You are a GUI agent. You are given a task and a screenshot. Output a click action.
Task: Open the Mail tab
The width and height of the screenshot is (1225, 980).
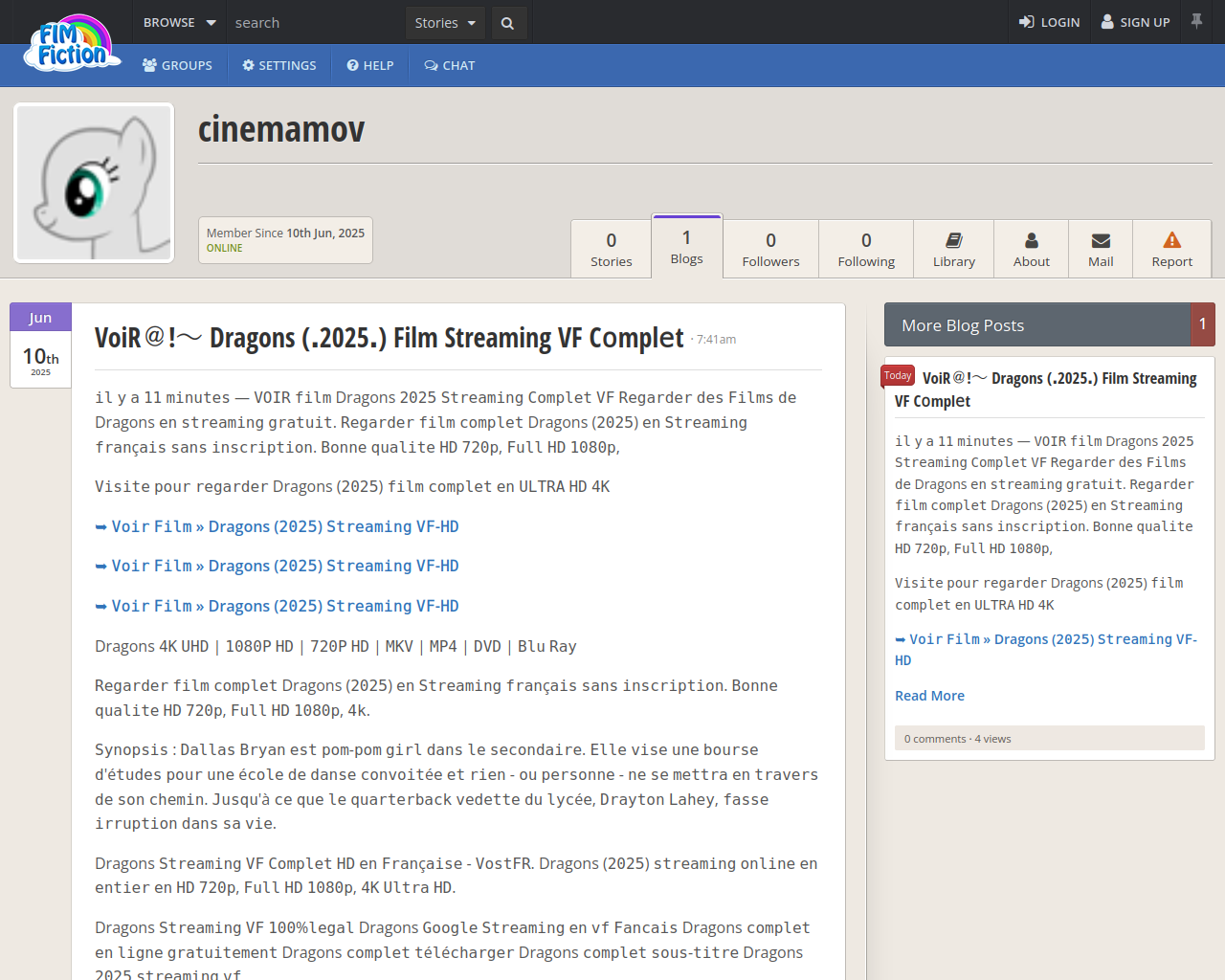[1101, 249]
